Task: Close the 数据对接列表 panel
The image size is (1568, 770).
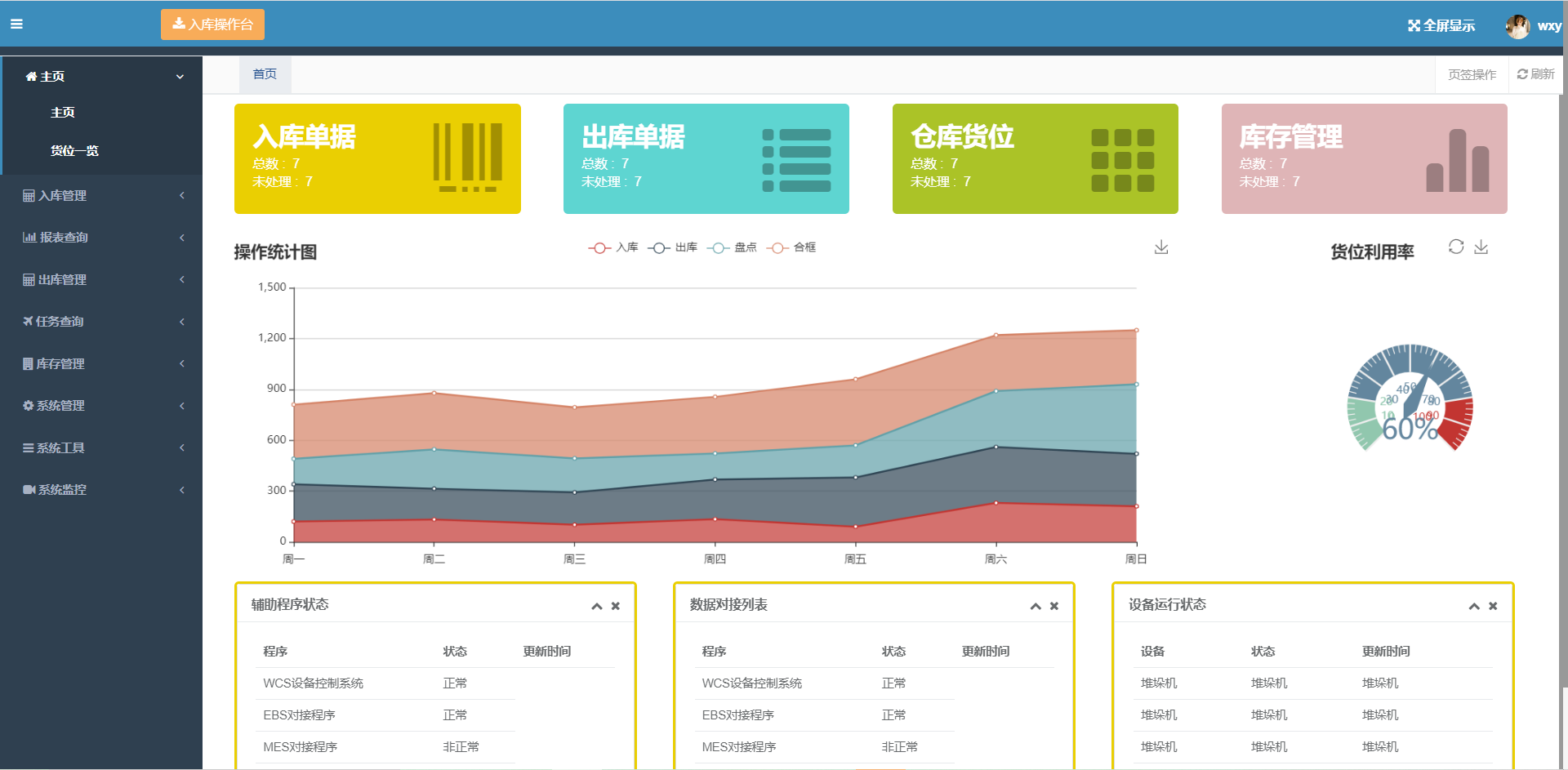Action: [x=1054, y=606]
